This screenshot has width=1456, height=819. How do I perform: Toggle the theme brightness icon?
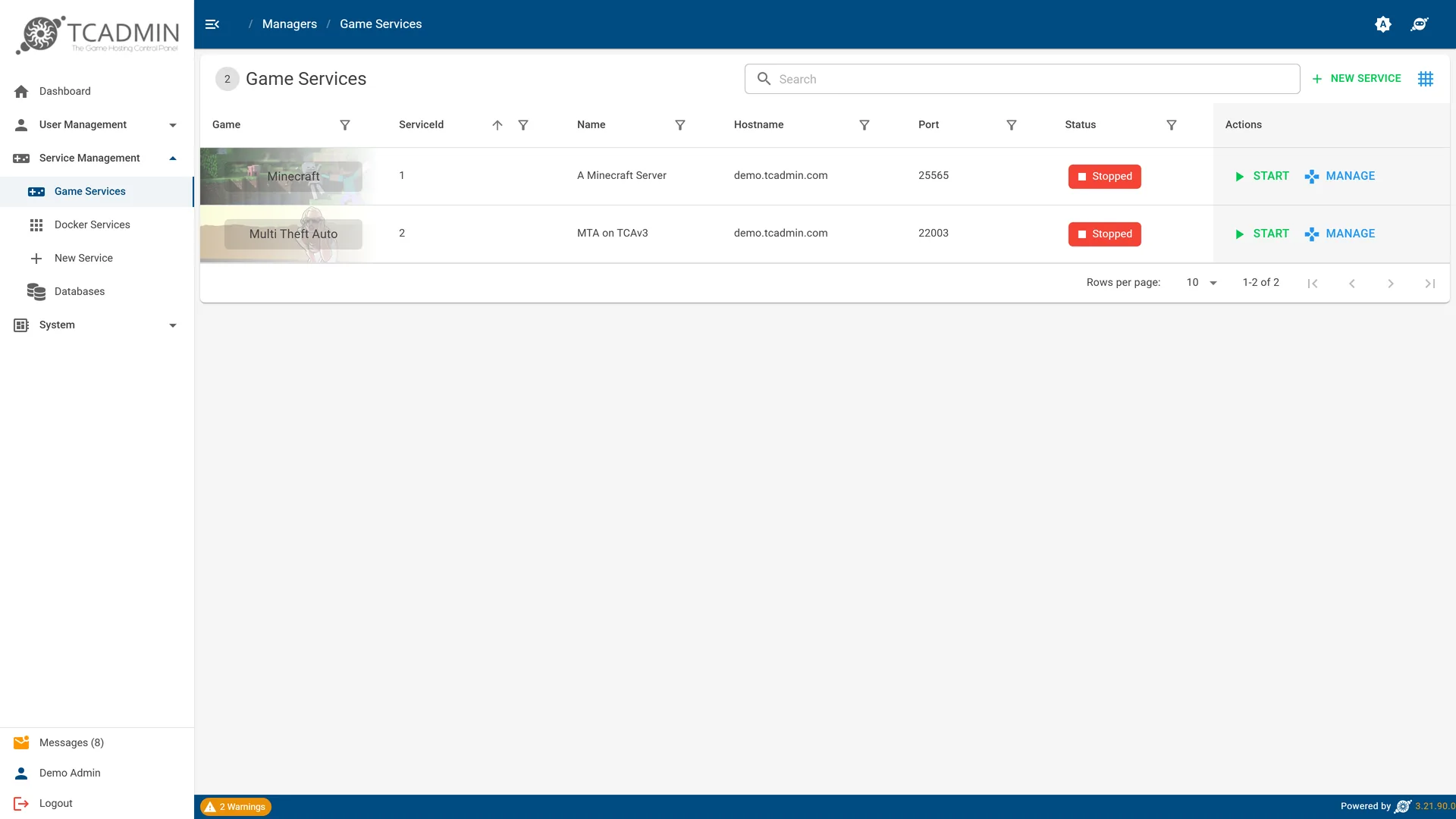[x=1383, y=24]
